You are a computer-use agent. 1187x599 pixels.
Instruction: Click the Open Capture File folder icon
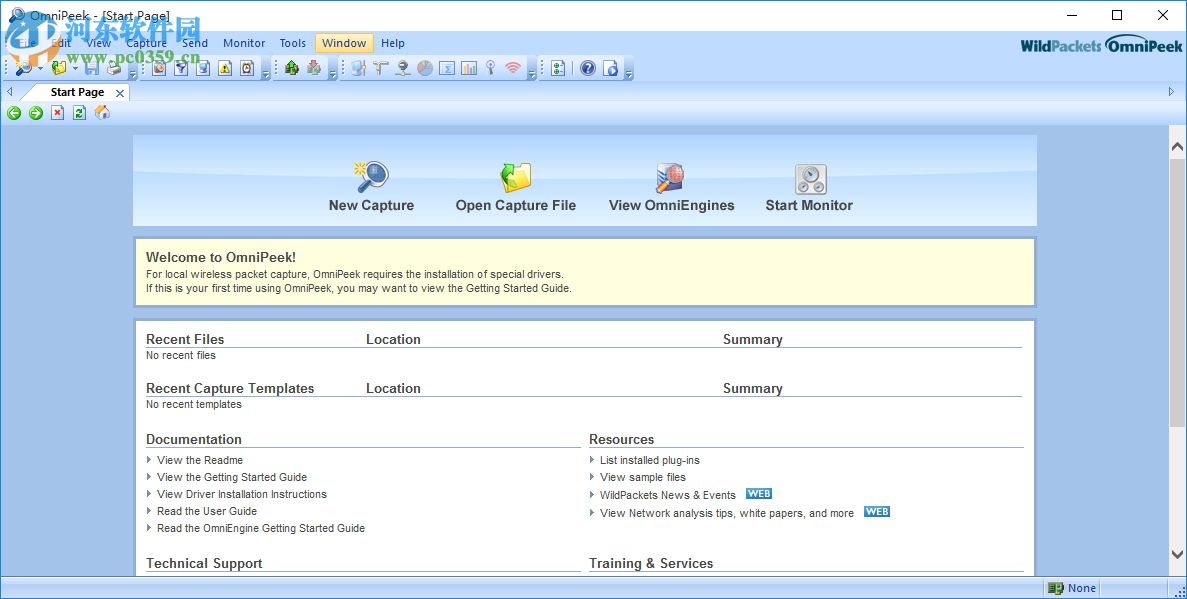click(x=516, y=178)
